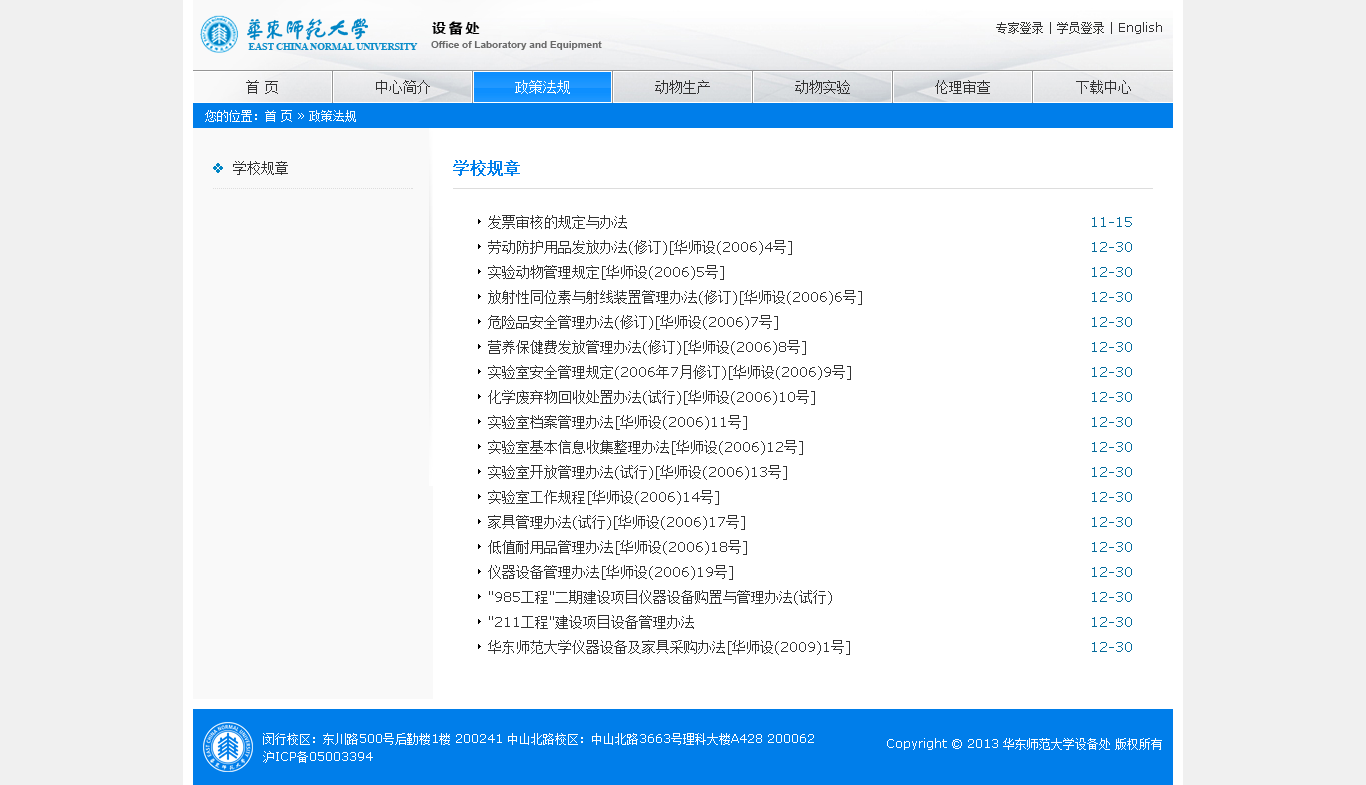Open the 首页 navigation tab

pos(262,87)
